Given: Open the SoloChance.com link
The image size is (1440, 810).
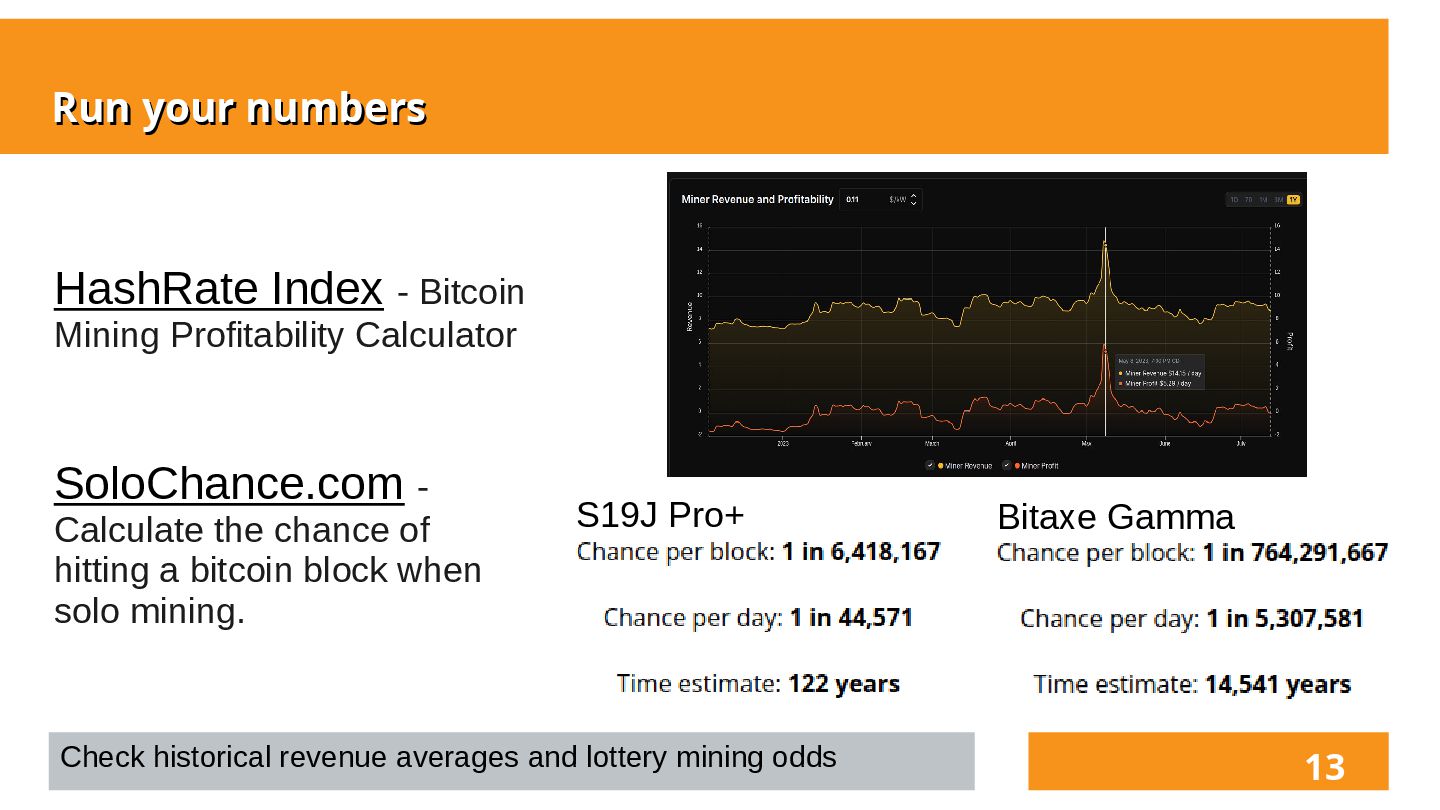Looking at the screenshot, I should [x=229, y=483].
